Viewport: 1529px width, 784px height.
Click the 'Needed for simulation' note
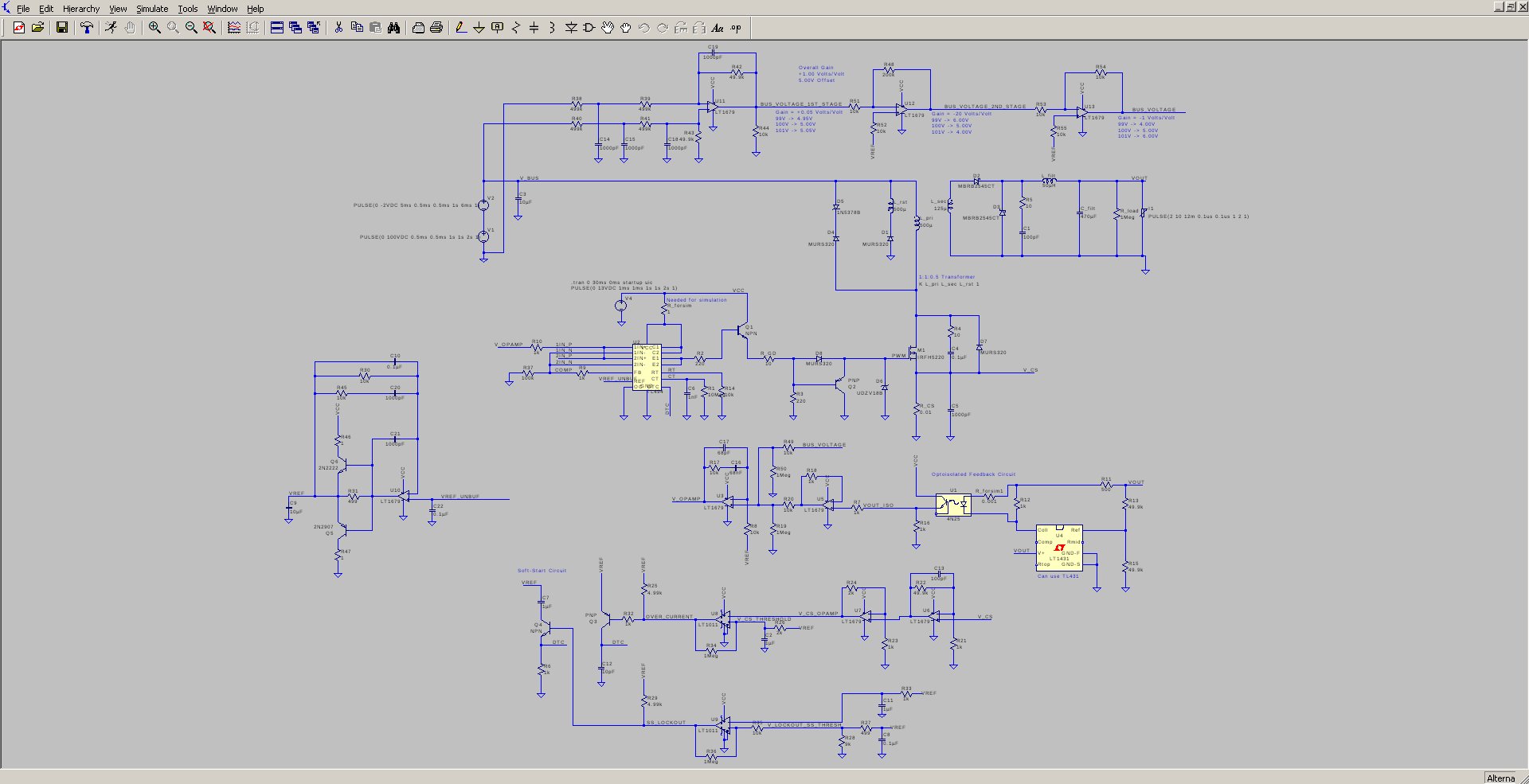click(x=696, y=300)
